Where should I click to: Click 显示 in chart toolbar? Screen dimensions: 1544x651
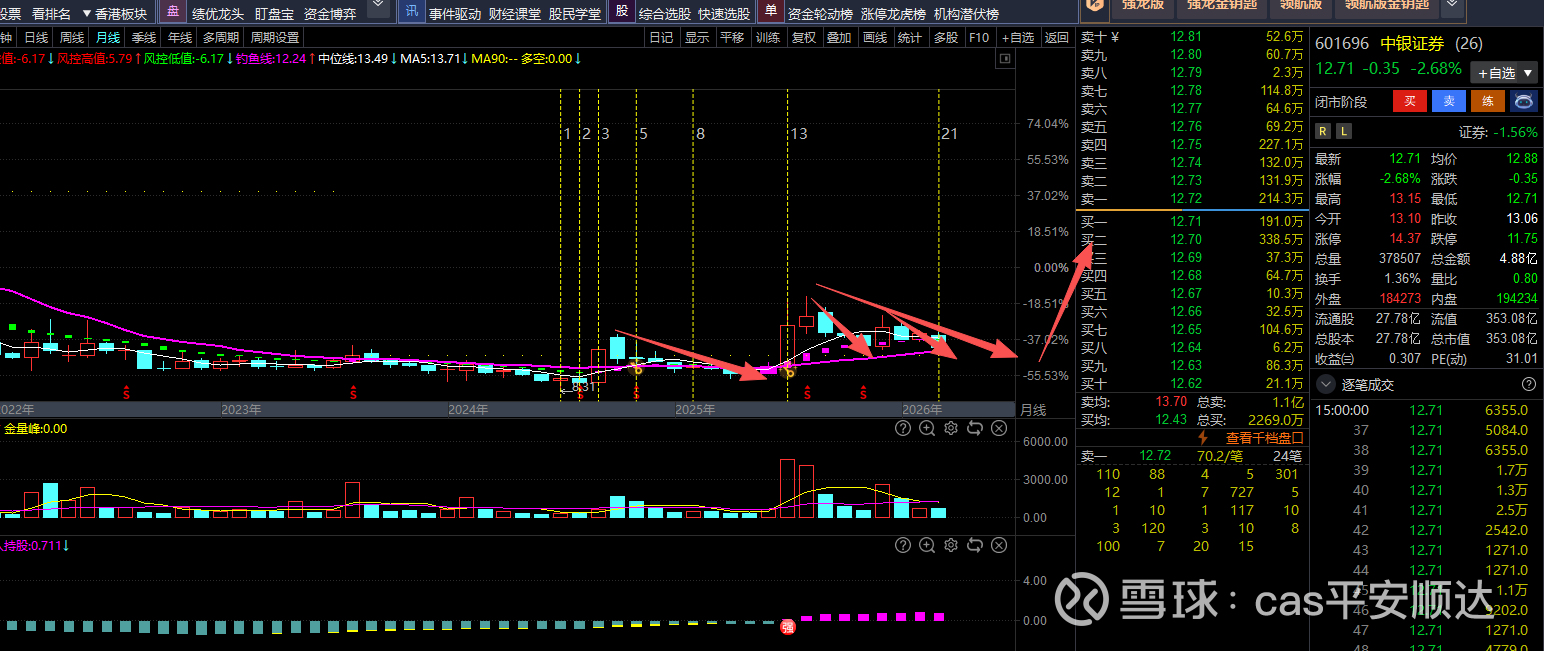[697, 38]
